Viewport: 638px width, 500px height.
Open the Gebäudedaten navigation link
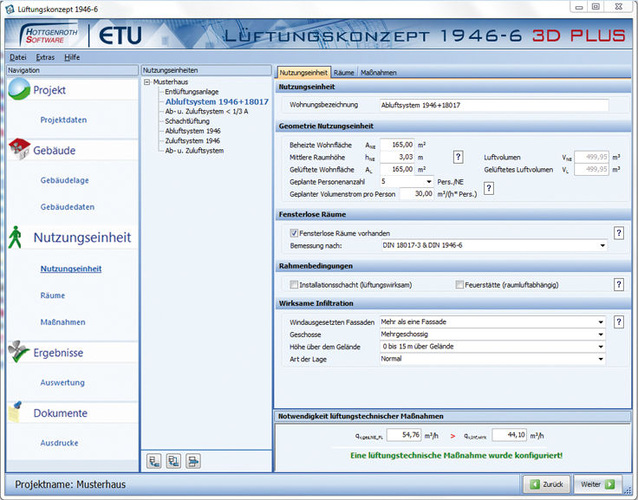[x=68, y=206]
